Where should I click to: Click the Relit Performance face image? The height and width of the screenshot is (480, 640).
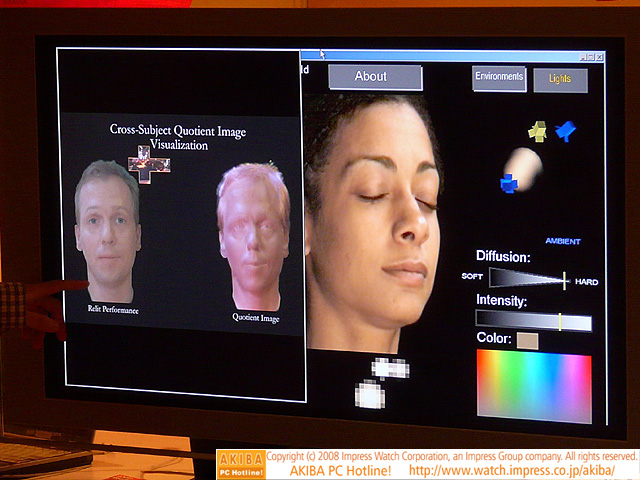[x=107, y=230]
